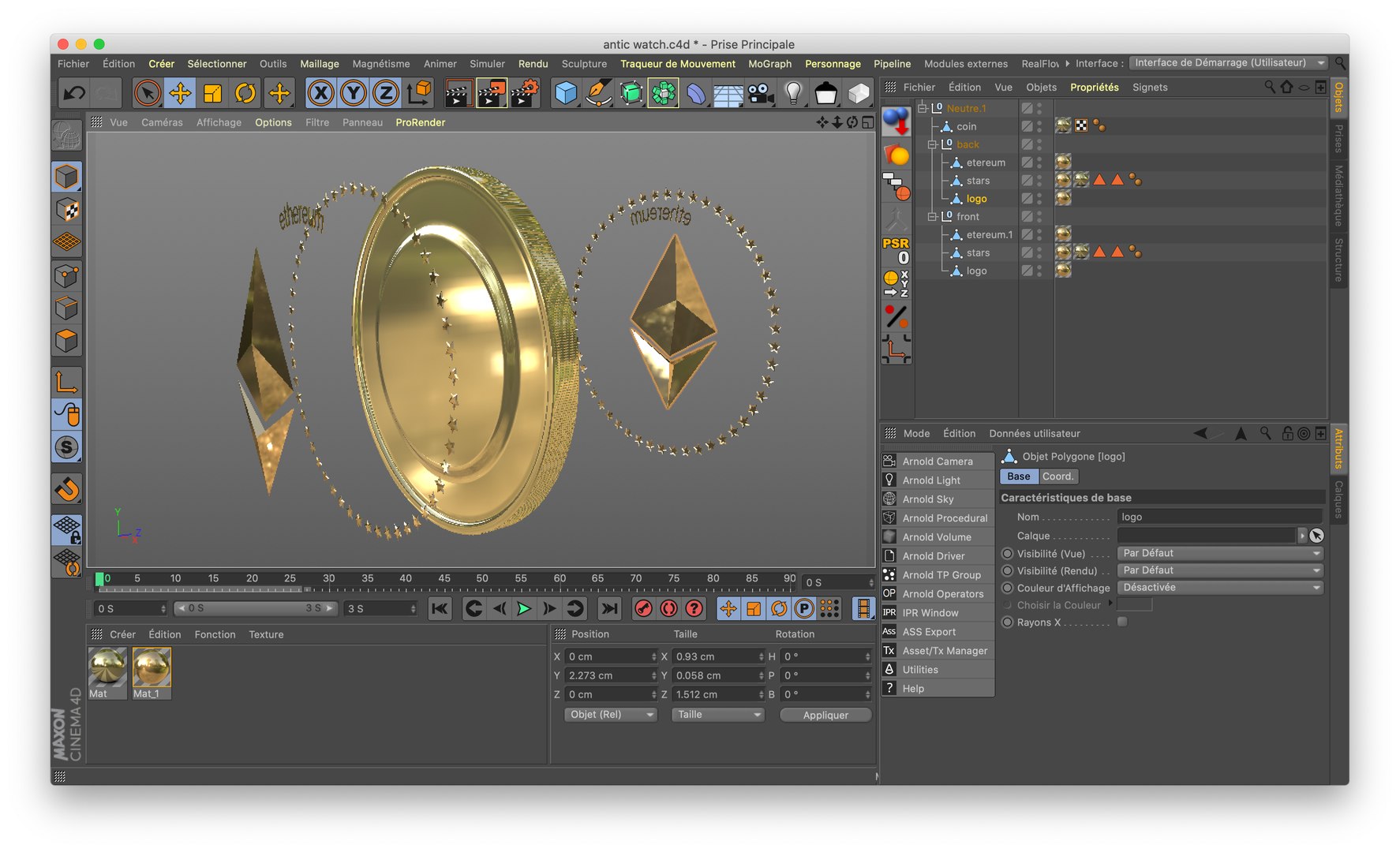The width and height of the screenshot is (1400, 852).
Task: Open the Spline pen tool
Action: [599, 93]
